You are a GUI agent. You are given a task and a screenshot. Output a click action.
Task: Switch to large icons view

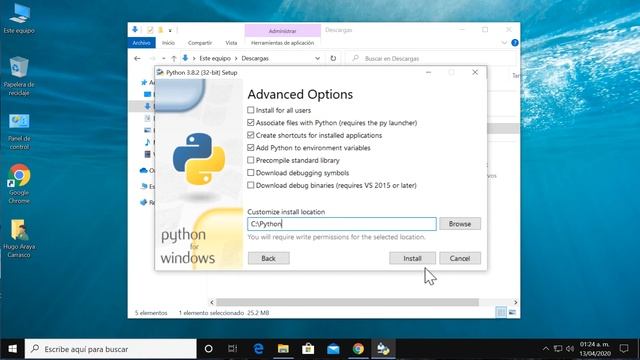tap(512, 313)
